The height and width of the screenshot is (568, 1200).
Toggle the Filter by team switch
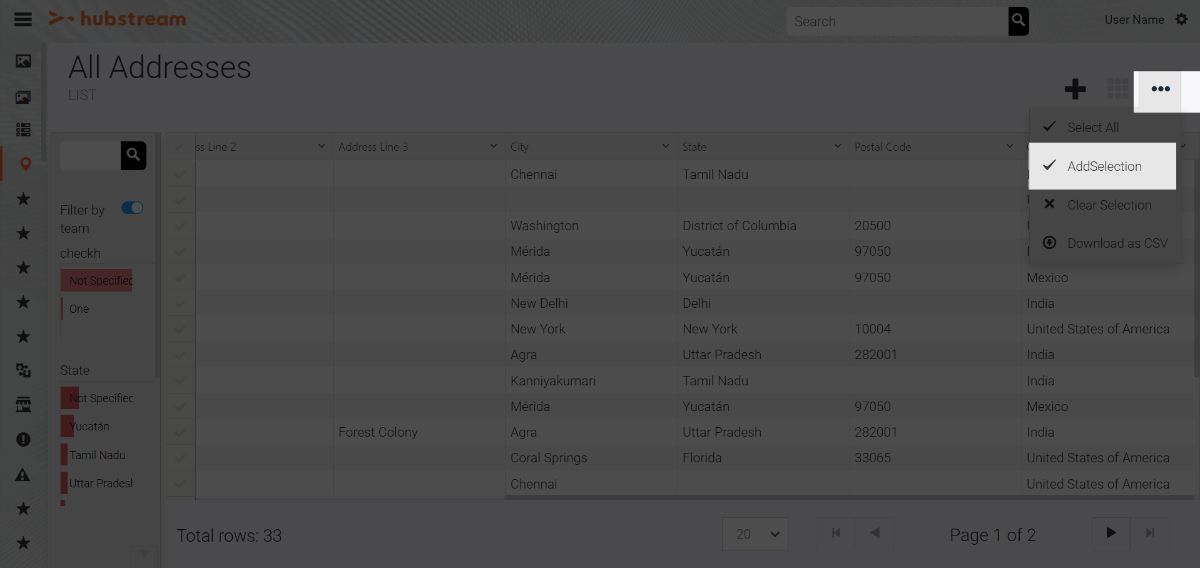point(132,208)
